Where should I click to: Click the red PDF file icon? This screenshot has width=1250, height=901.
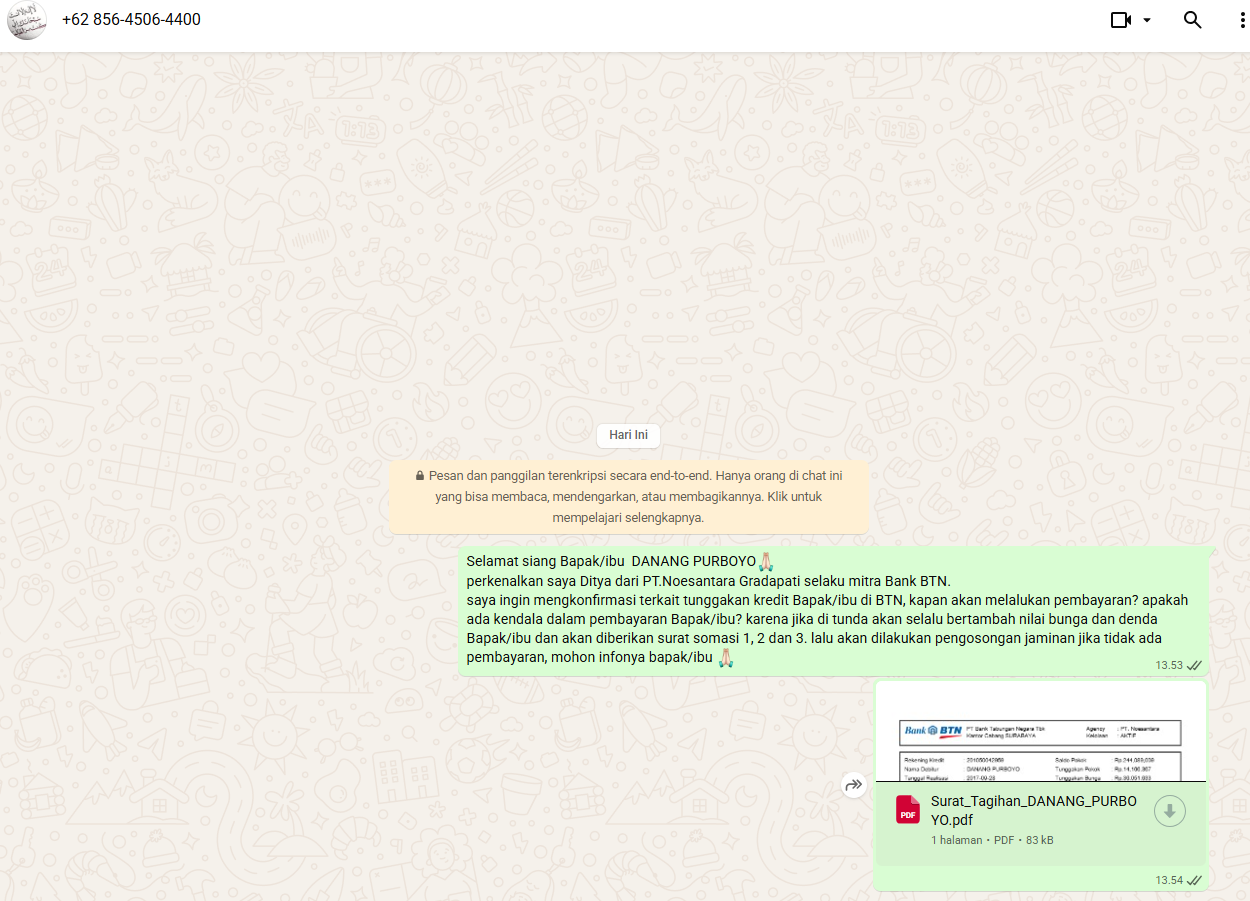coord(908,810)
